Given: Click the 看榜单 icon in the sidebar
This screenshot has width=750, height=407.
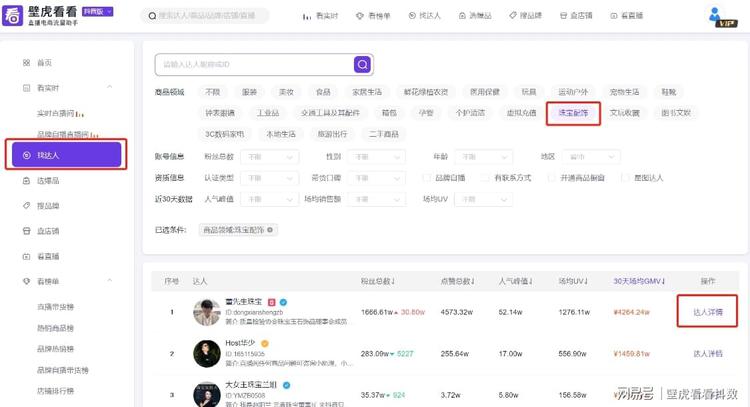Looking at the screenshot, I should pyautogui.click(x=26, y=281).
